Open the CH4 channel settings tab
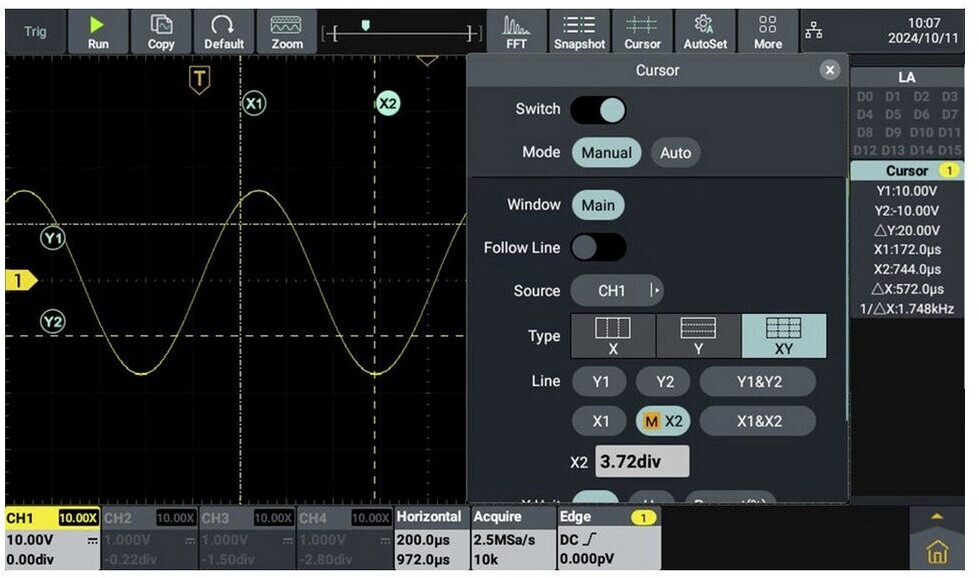This screenshot has width=979, height=578. pos(345,538)
